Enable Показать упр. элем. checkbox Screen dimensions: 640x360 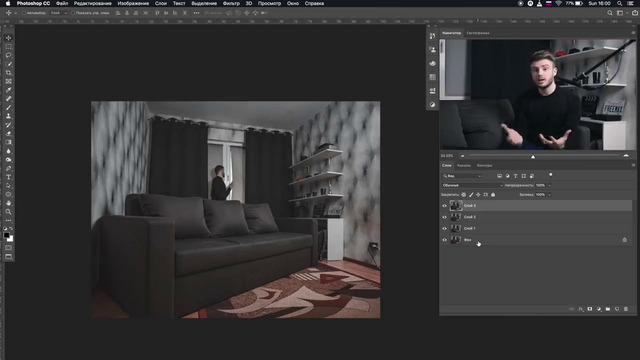click(73, 13)
